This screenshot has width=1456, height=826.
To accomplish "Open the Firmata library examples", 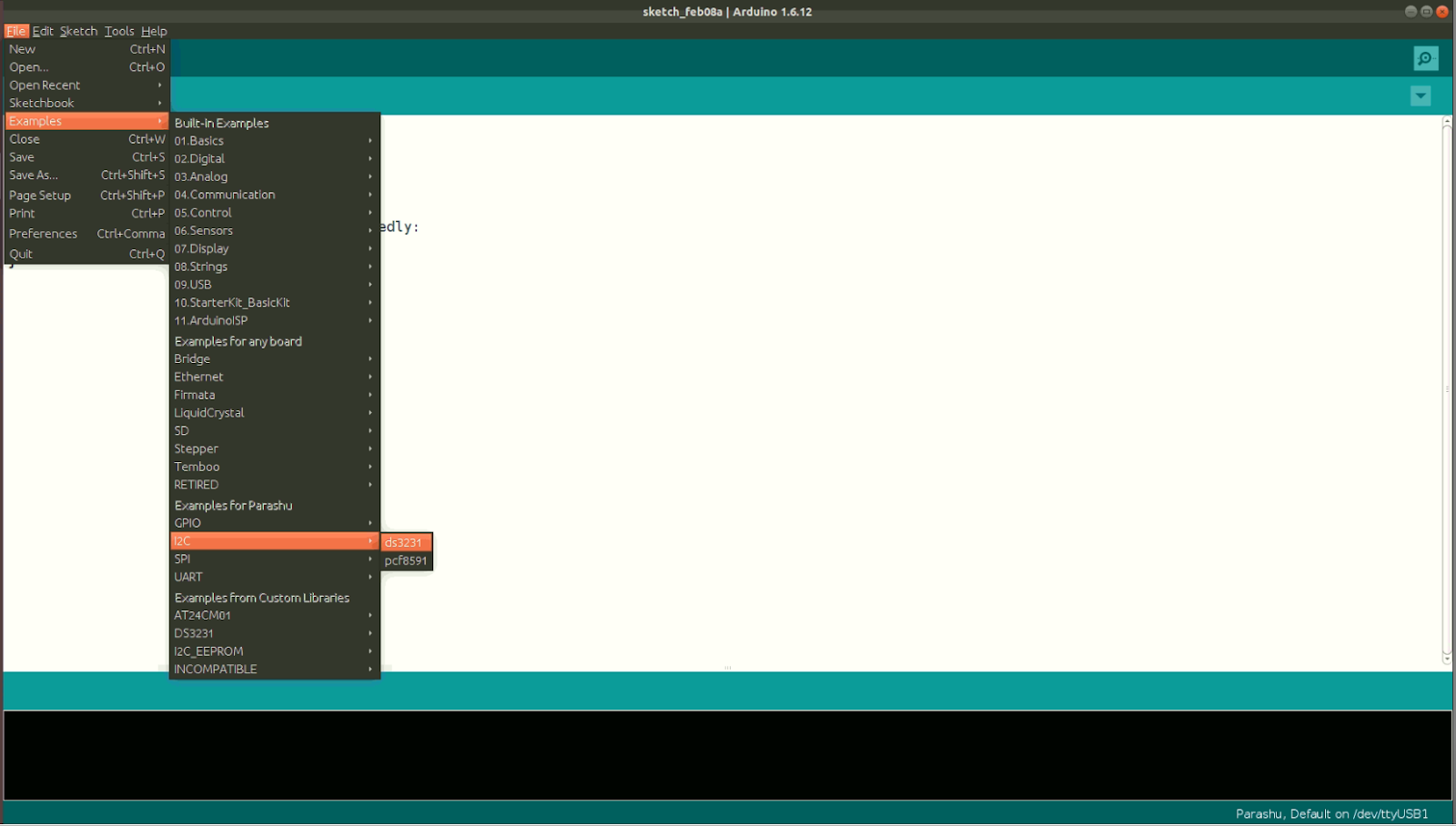I will point(274,395).
